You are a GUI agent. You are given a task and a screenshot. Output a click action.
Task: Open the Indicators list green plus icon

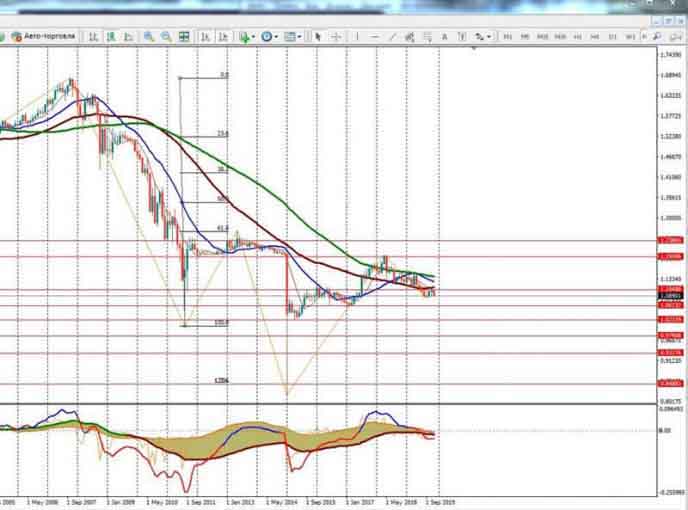[x=244, y=37]
